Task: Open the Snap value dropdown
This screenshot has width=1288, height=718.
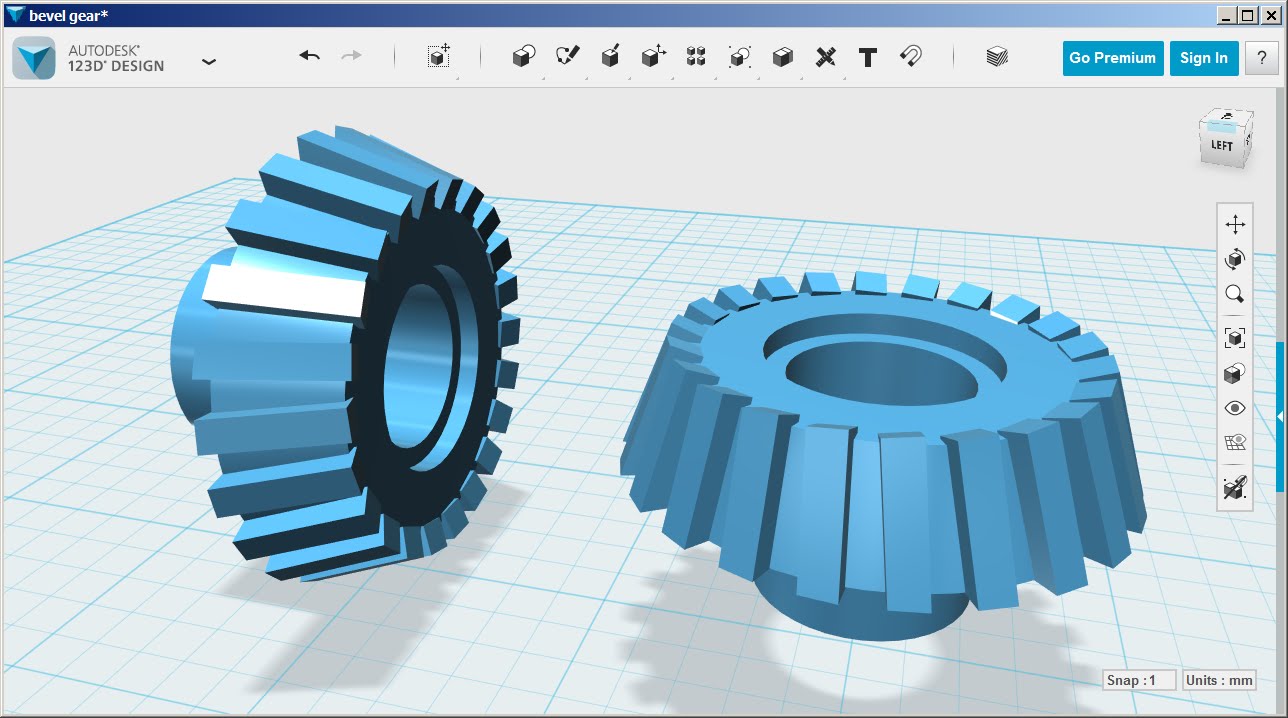Action: click(1139, 680)
